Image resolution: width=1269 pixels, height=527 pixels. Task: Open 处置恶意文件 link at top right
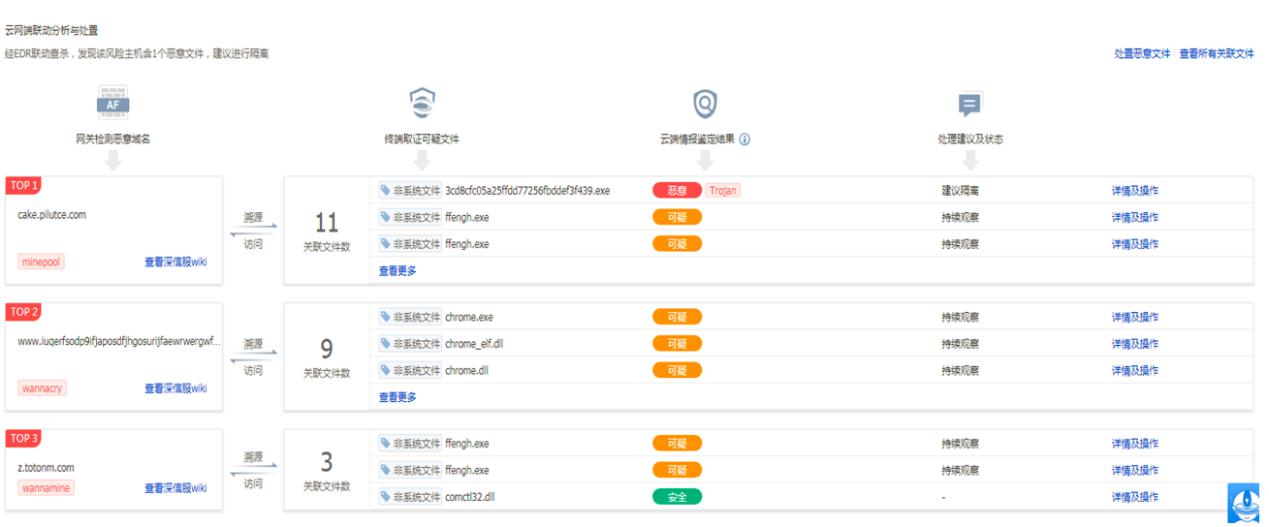[1142, 53]
